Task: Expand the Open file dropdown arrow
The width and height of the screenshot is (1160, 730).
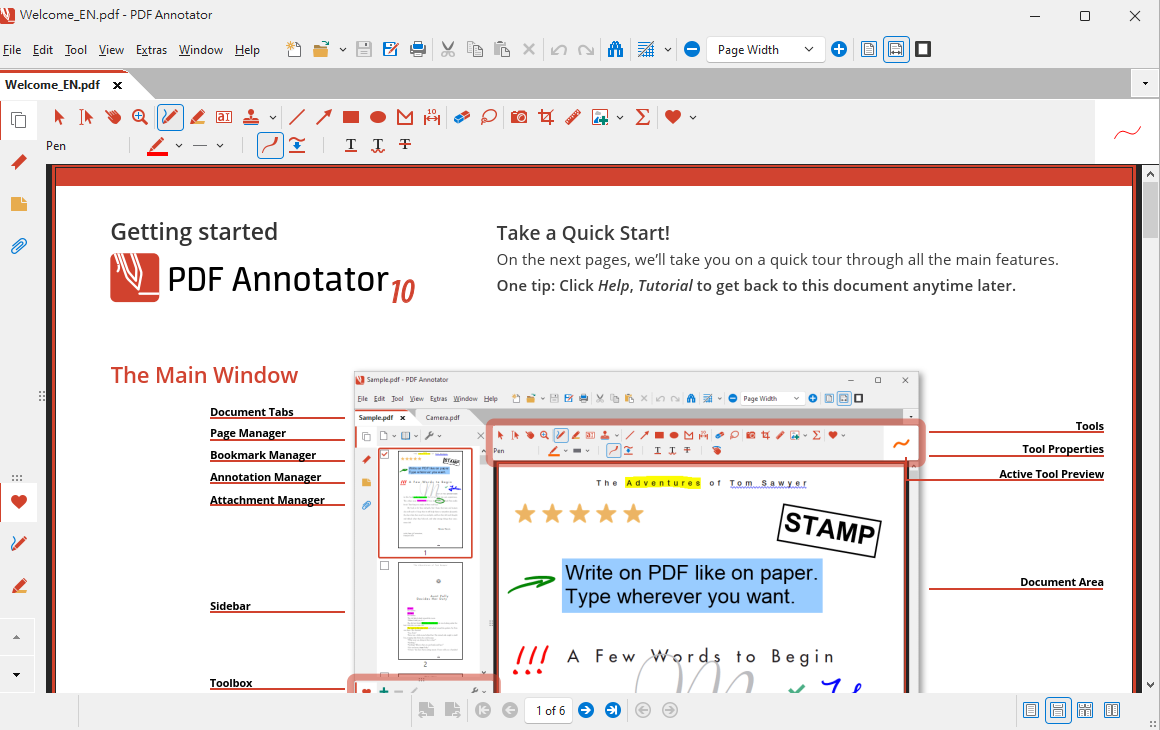Action: [343, 50]
